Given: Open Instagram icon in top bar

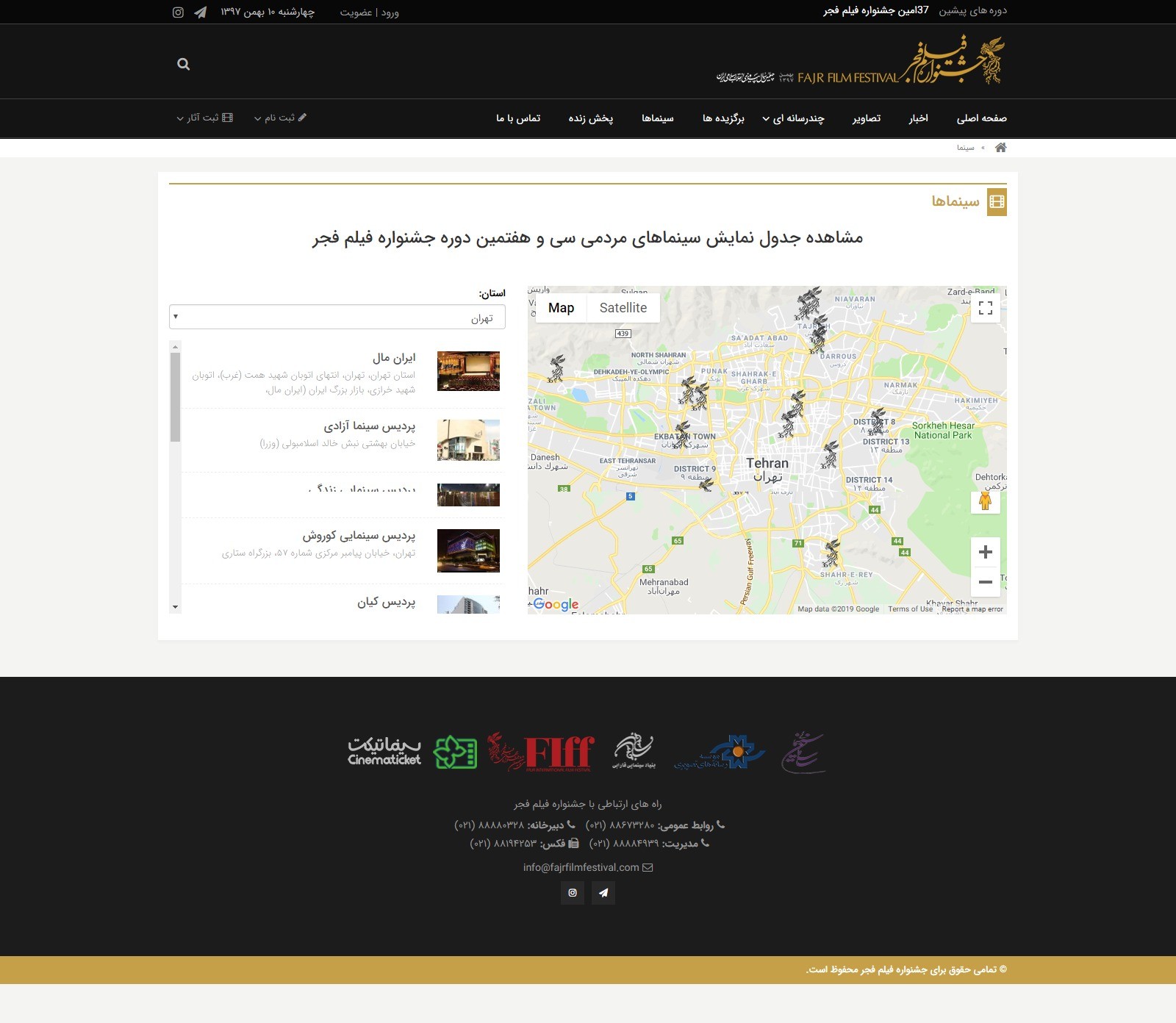Looking at the screenshot, I should point(178,12).
